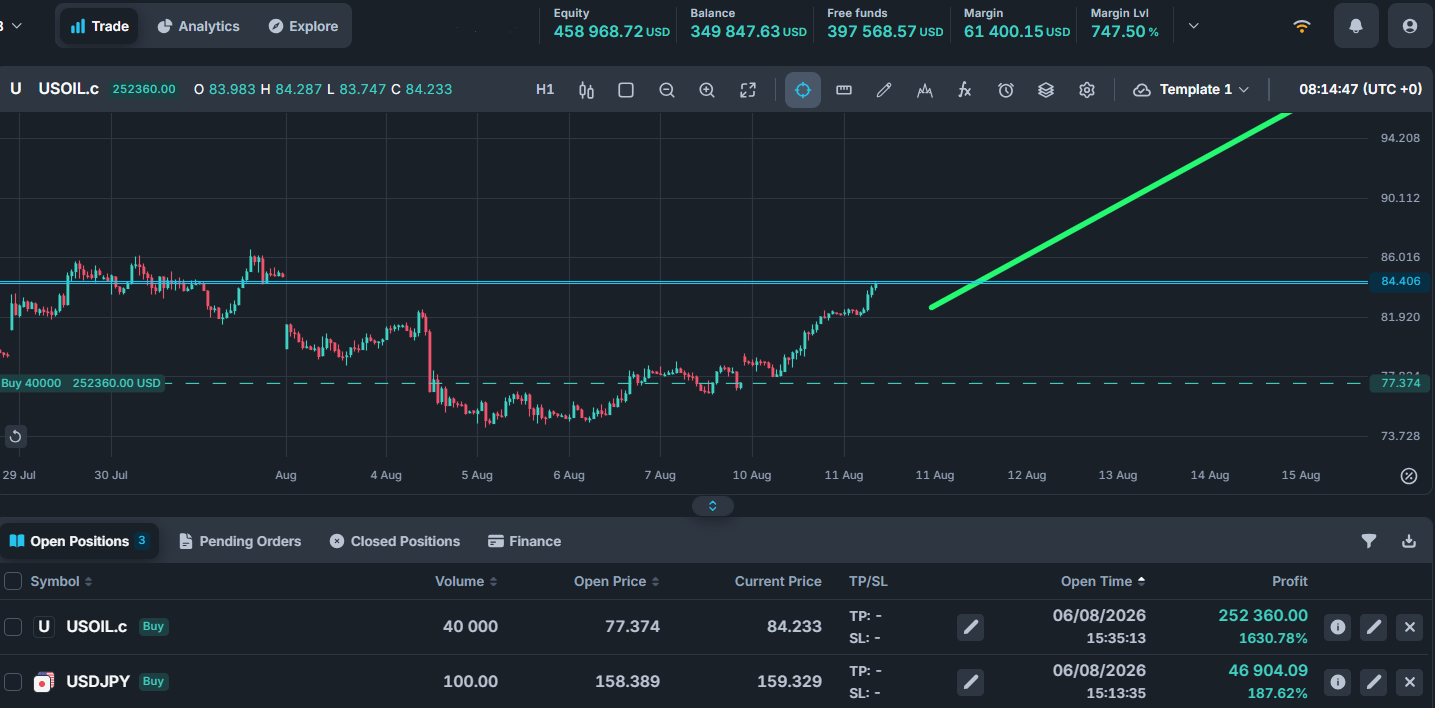Select the crosshair cursor tool
Image resolution: width=1435 pixels, height=708 pixels.
click(x=802, y=90)
